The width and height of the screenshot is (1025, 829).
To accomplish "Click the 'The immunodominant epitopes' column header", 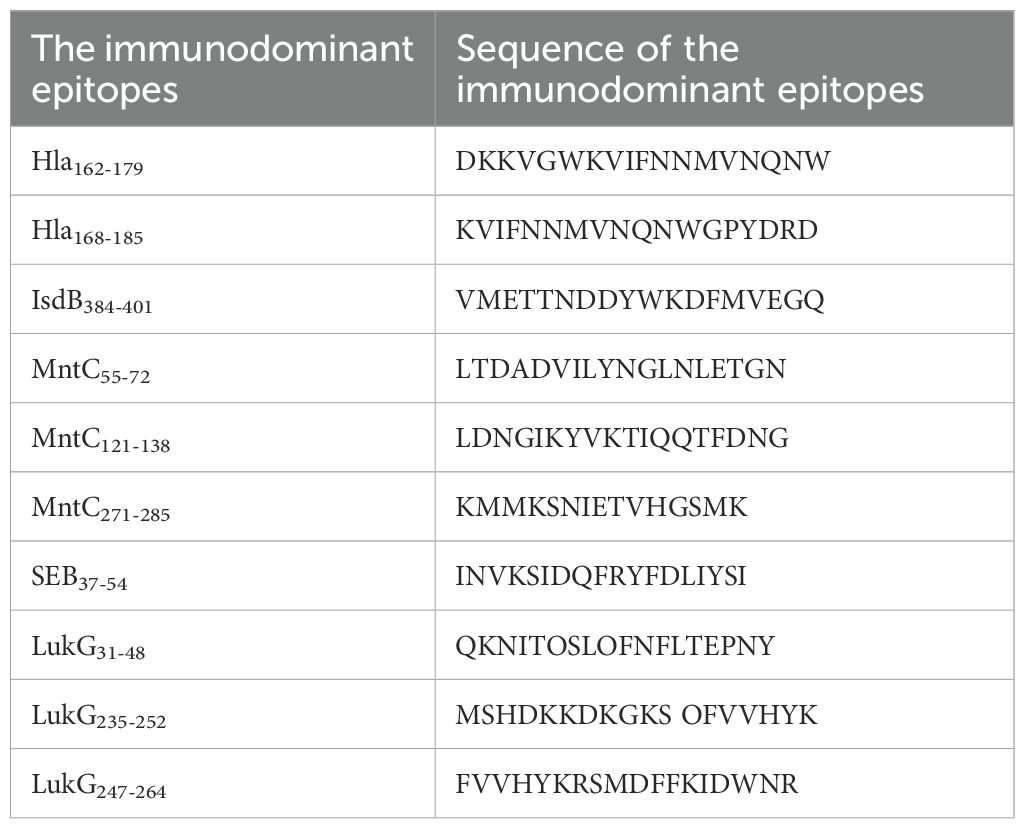I will (224, 69).
